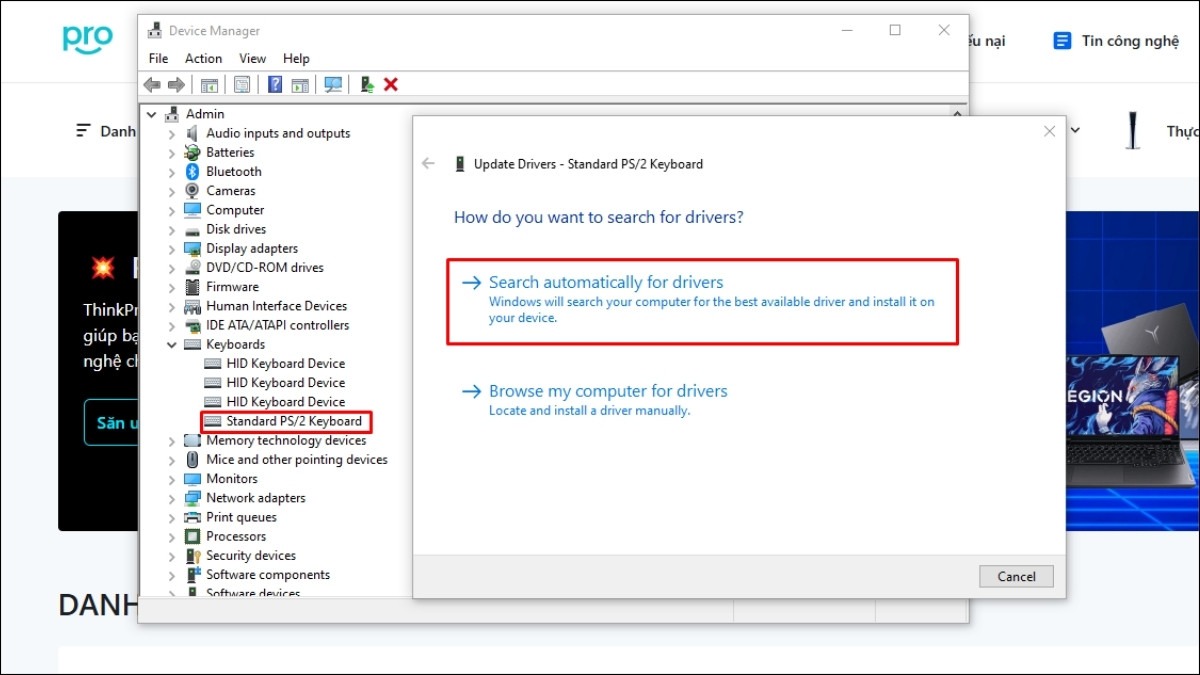1200x675 pixels.
Task: Click the Network adapters icon
Action: coord(193,498)
